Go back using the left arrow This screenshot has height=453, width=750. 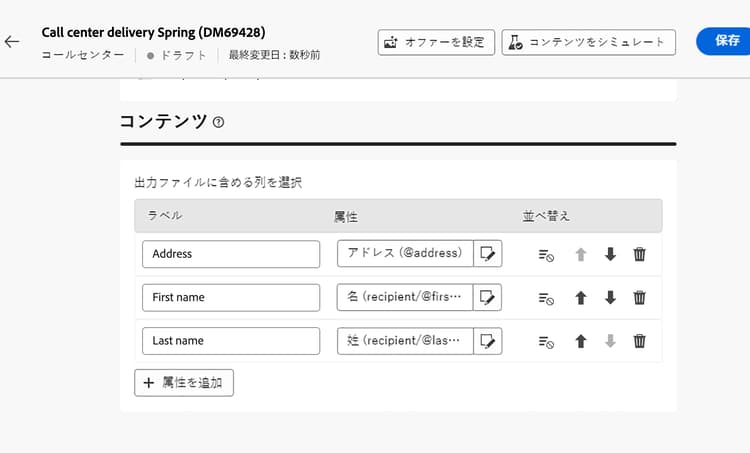12,42
